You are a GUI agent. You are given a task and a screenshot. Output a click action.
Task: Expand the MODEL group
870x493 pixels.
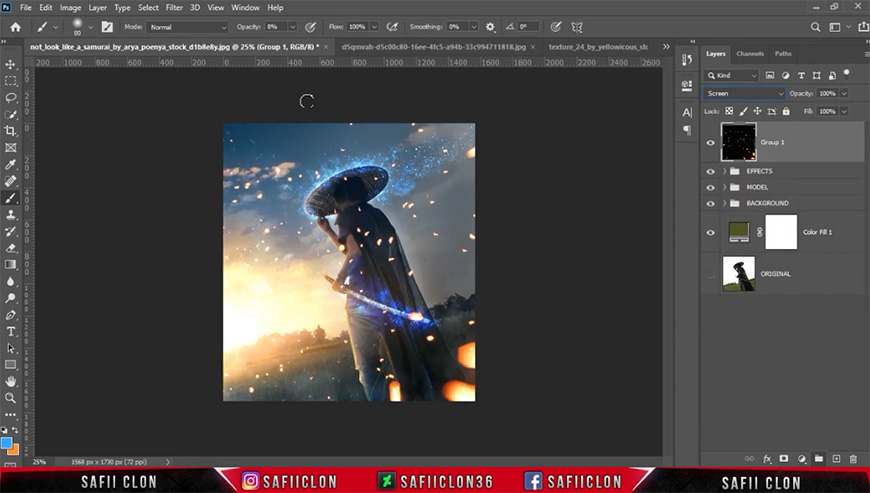click(724, 187)
